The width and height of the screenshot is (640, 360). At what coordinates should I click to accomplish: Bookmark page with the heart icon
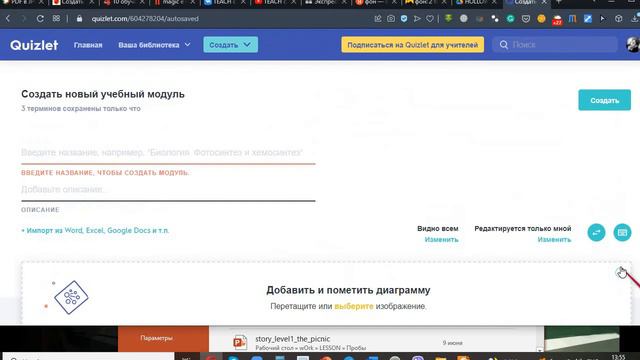point(430,19)
